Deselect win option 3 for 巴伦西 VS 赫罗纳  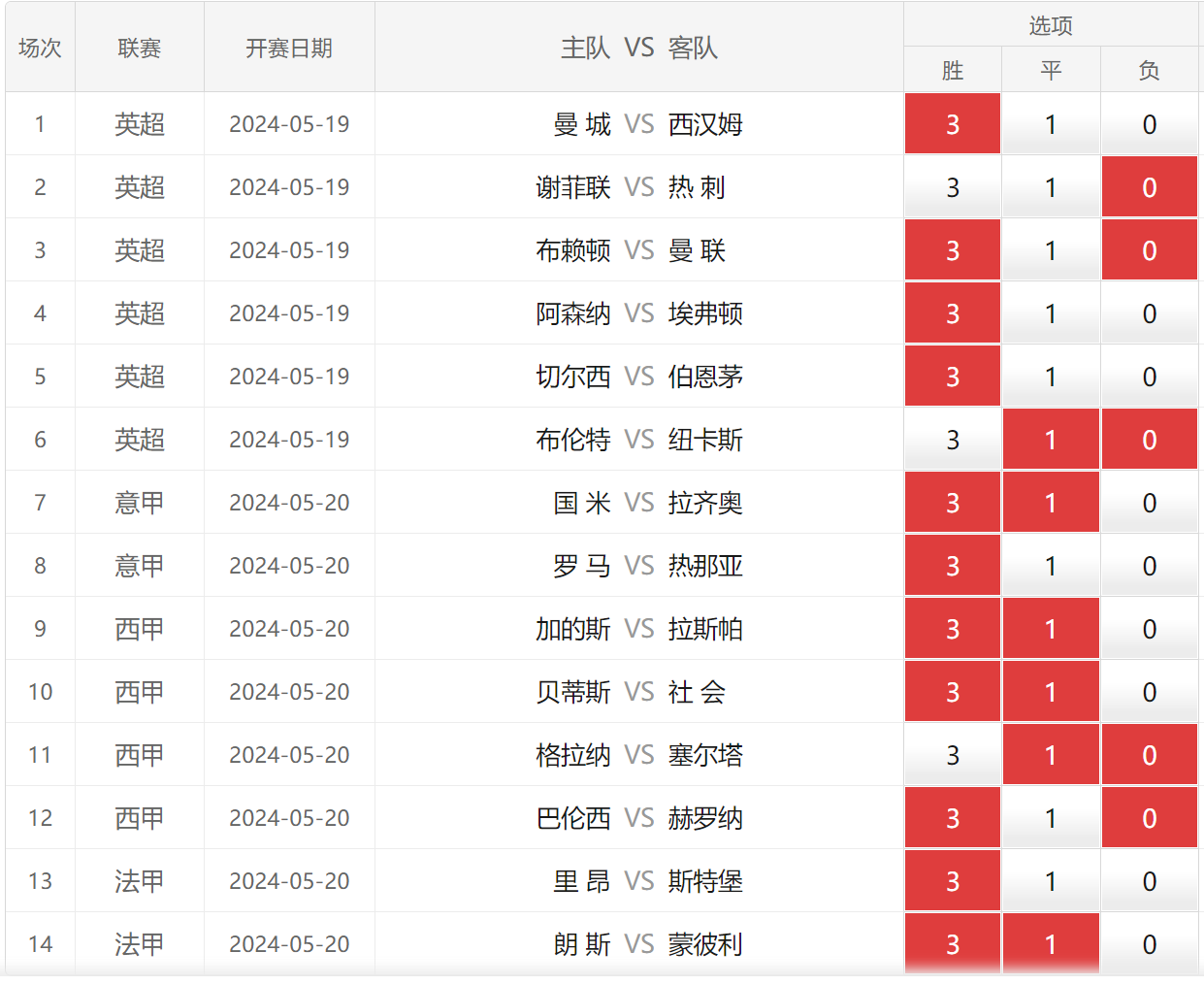tap(953, 818)
